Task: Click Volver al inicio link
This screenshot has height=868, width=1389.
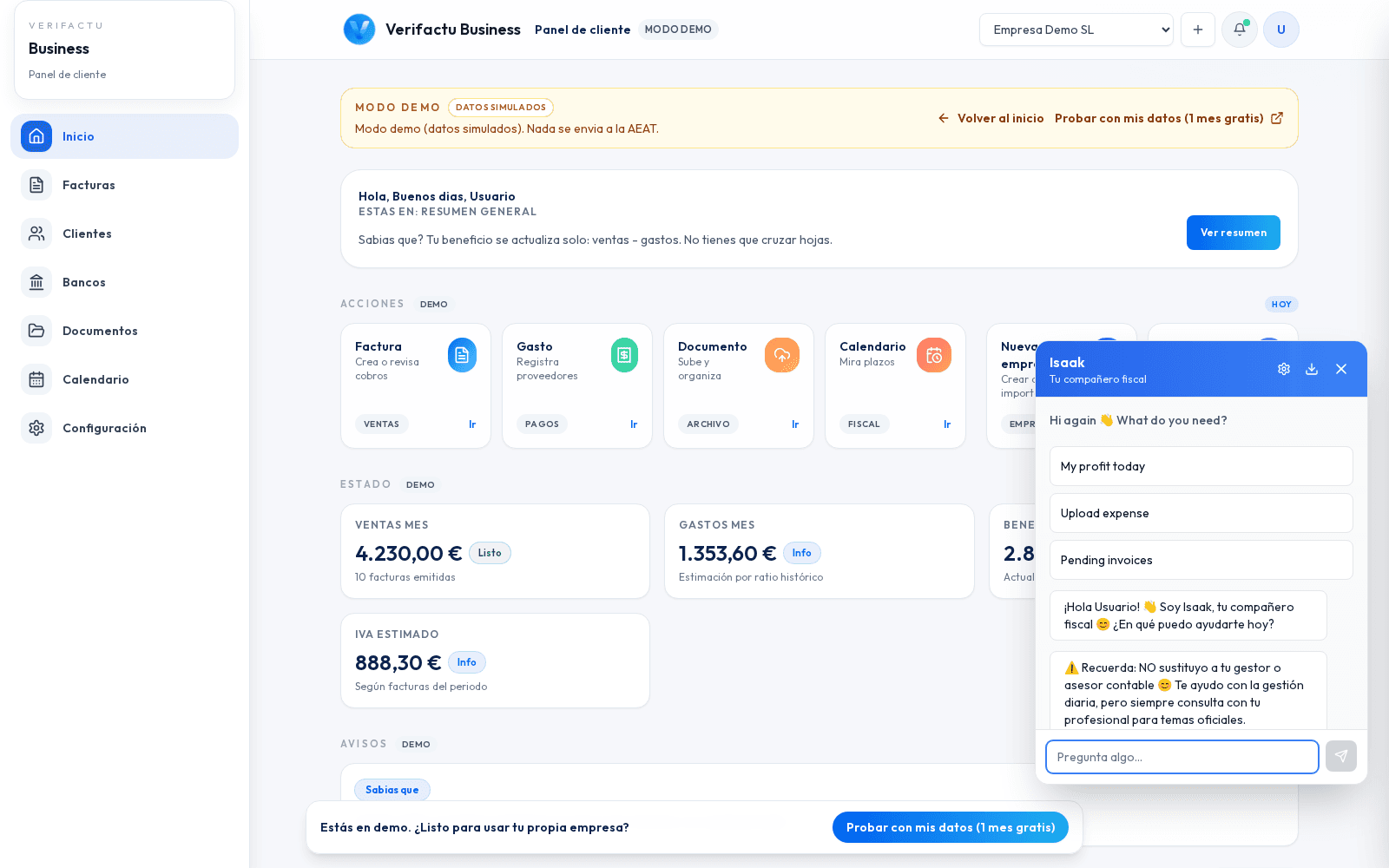Action: [x=991, y=118]
